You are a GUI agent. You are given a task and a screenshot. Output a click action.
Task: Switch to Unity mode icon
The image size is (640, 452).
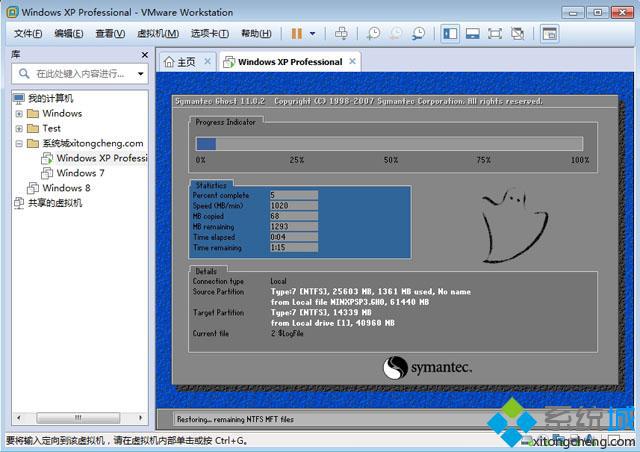tap(518, 33)
